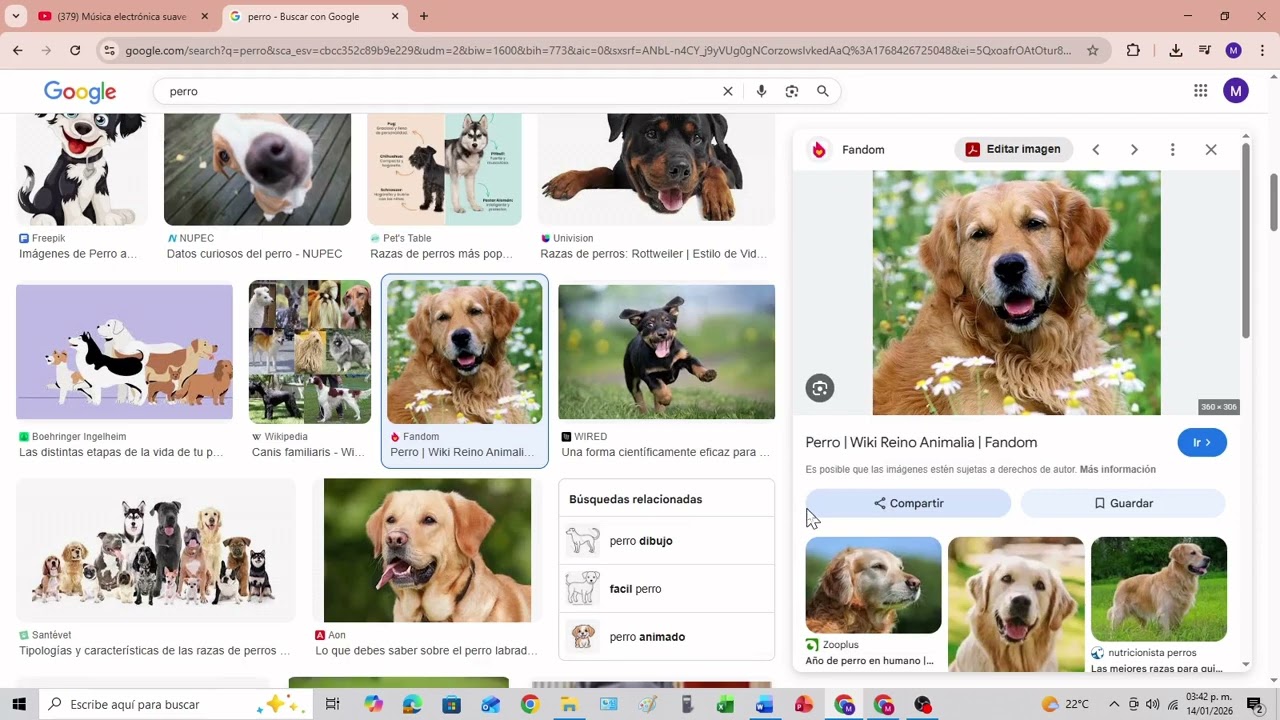Image resolution: width=1280 pixels, height=720 pixels.
Task: Select related search facil perro
Action: [x=666, y=589]
